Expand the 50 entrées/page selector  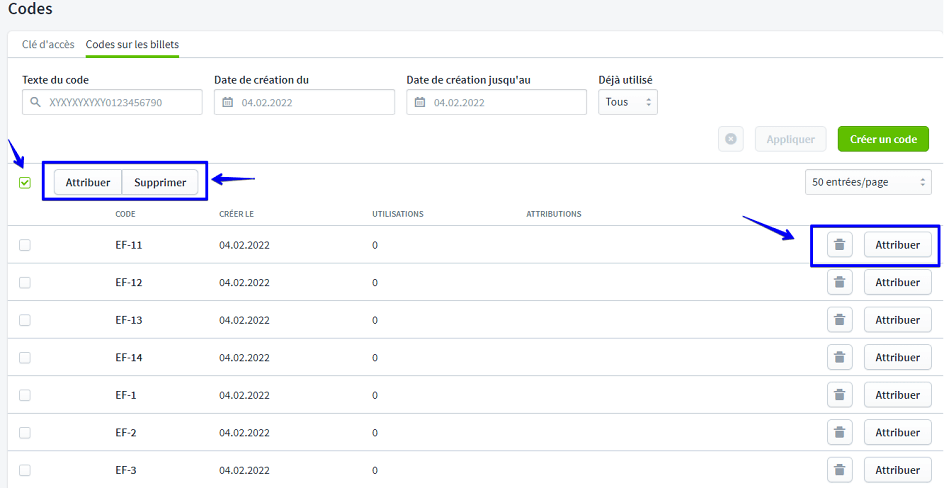tap(867, 182)
